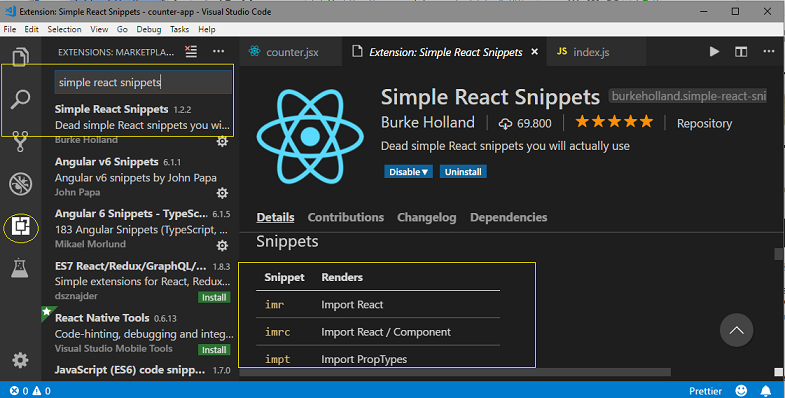Open the Debug view icon
This screenshot has height=398, width=785.
(x=21, y=184)
